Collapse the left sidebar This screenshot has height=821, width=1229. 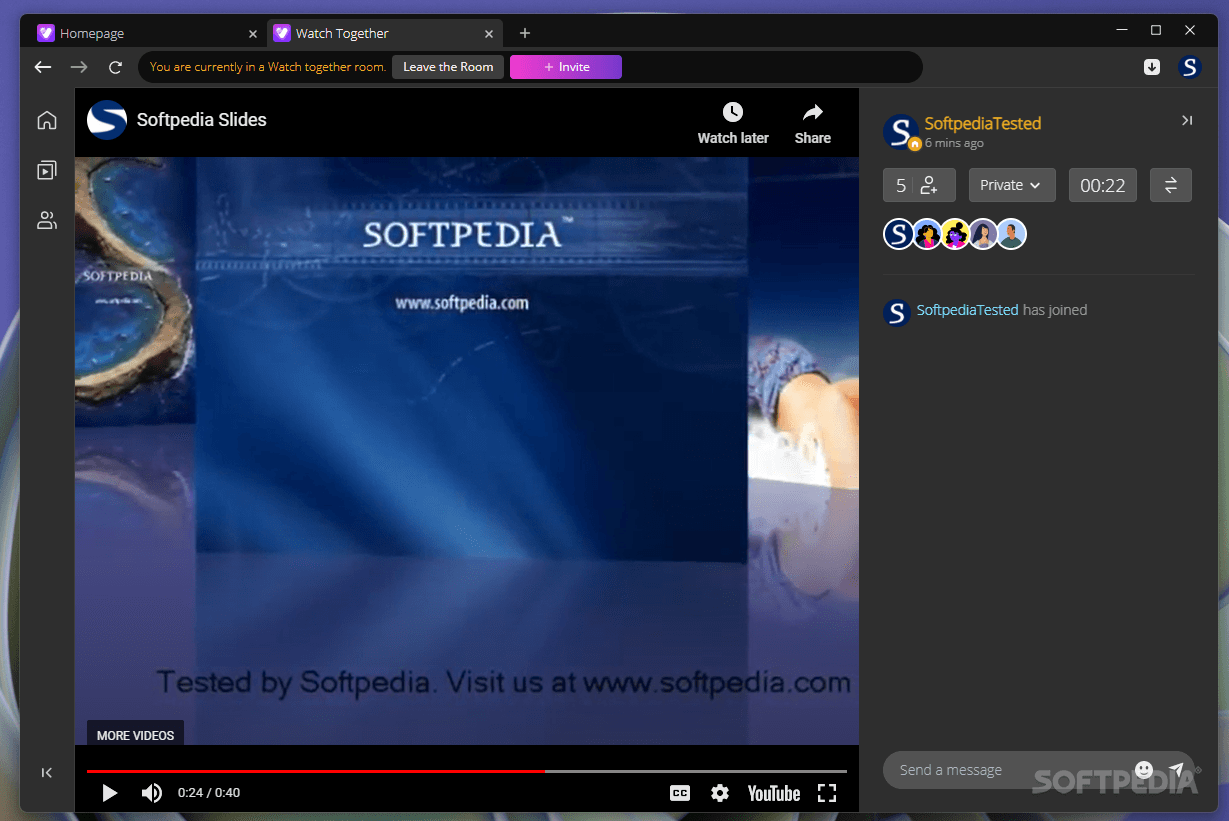coord(47,772)
